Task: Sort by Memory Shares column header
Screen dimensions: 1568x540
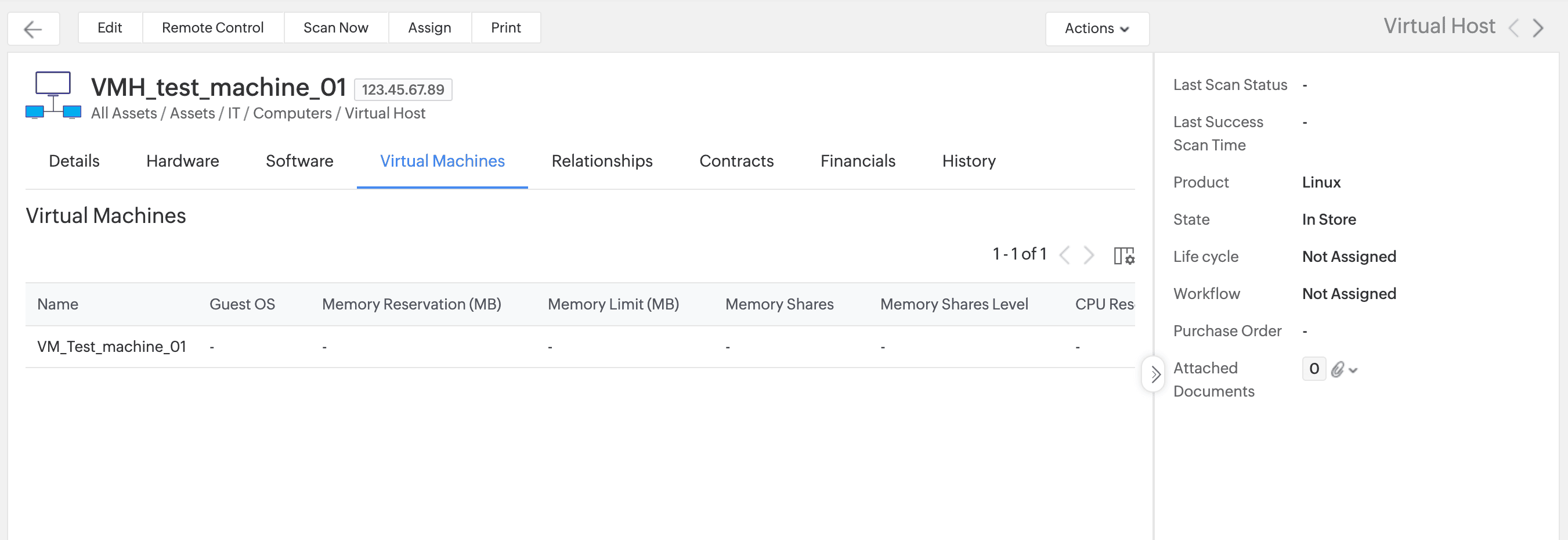Action: (779, 304)
